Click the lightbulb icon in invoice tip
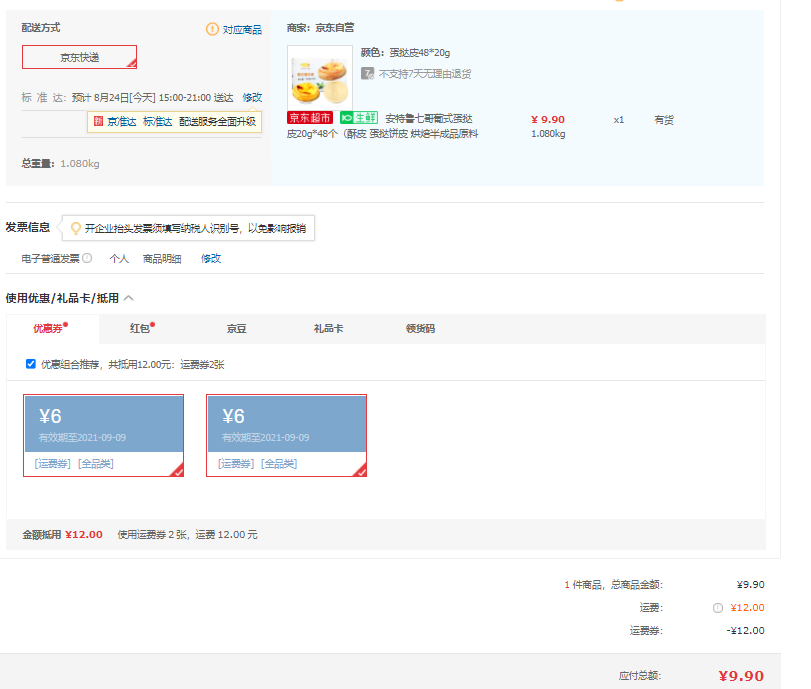This screenshot has height=689, width=811. [x=75, y=228]
